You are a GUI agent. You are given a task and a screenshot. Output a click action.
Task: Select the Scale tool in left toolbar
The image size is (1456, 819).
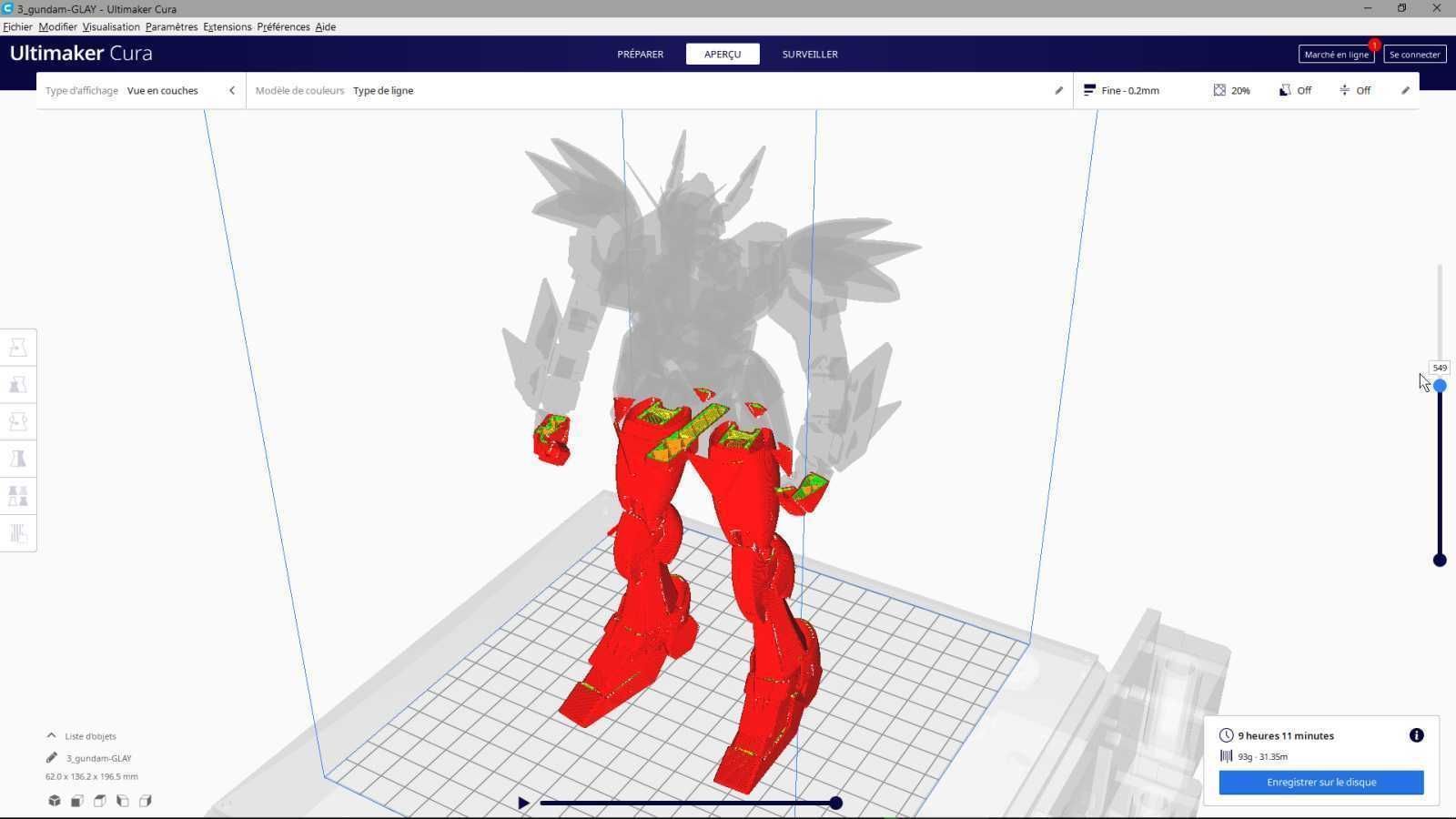18,384
